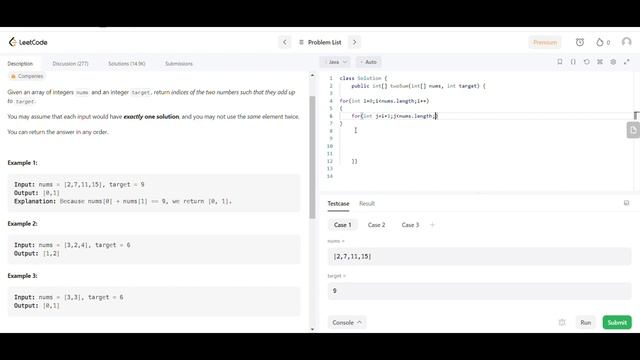
Task: Click the Submit button
Action: click(x=617, y=322)
